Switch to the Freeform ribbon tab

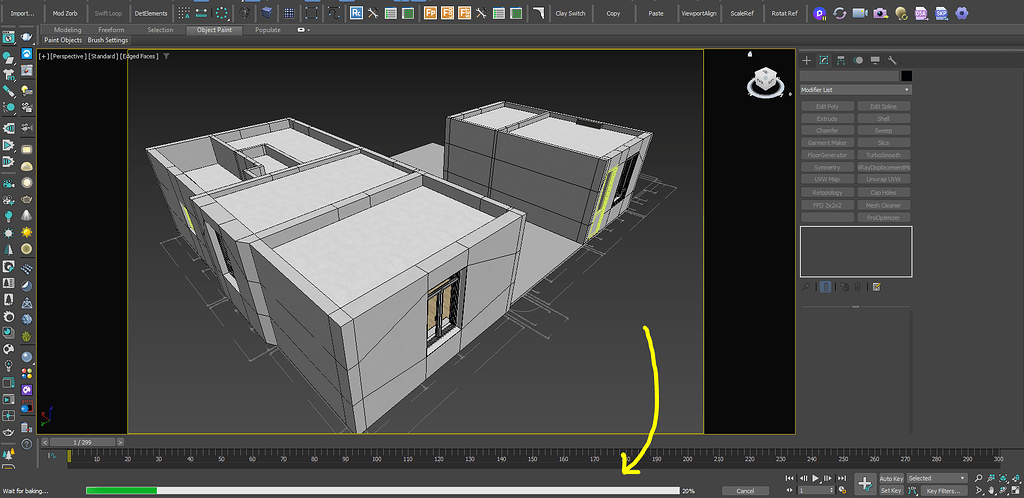coord(111,30)
